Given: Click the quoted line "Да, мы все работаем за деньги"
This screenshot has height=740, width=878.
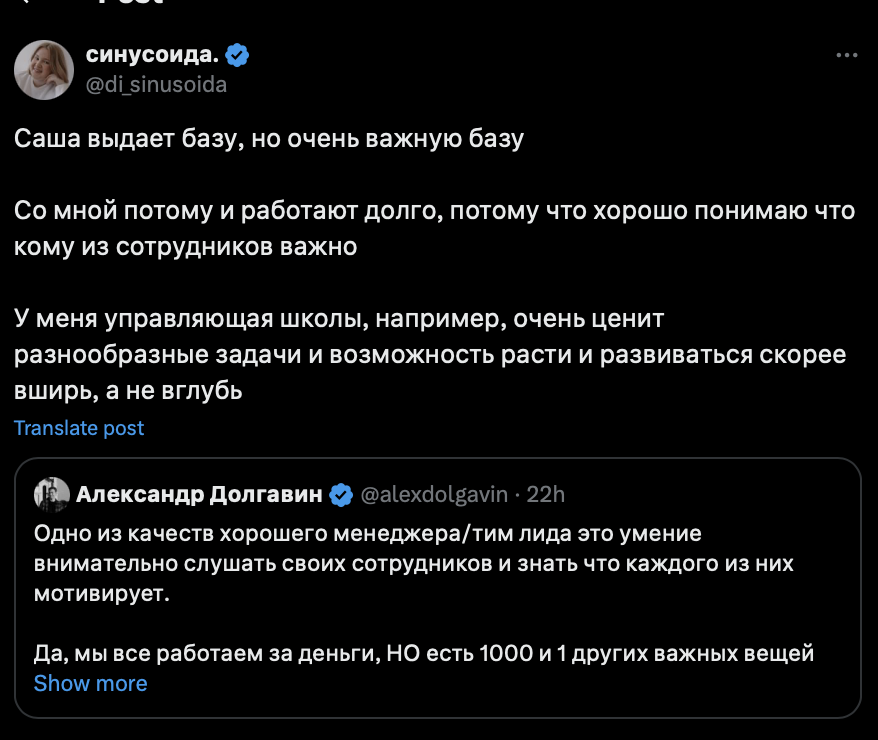Looking at the screenshot, I should (x=424, y=654).
